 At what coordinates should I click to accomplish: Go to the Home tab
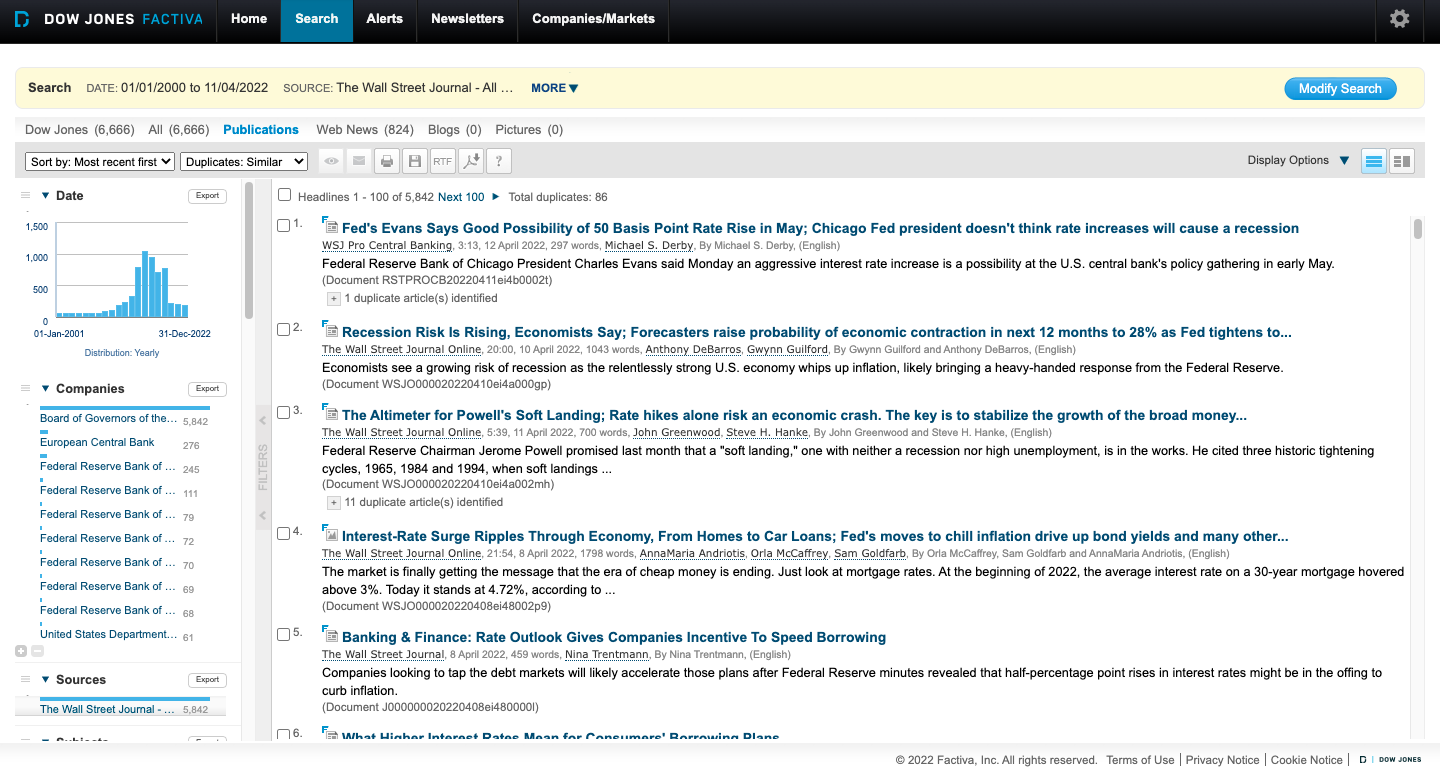point(249,19)
